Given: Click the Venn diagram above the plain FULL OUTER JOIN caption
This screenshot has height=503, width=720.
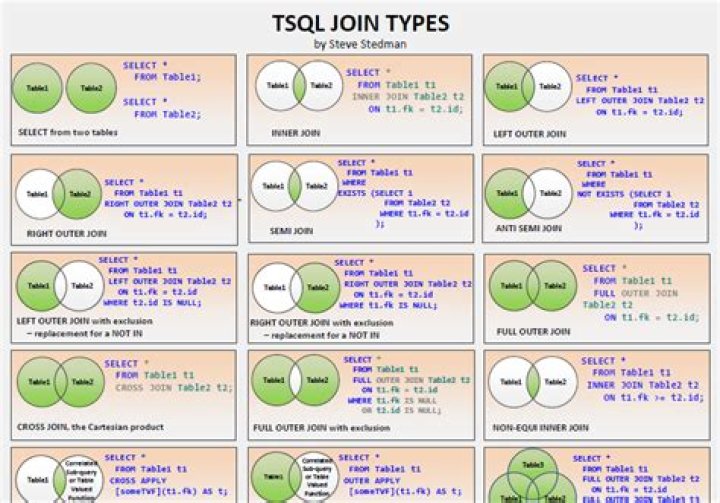Looking at the screenshot, I should (533, 286).
